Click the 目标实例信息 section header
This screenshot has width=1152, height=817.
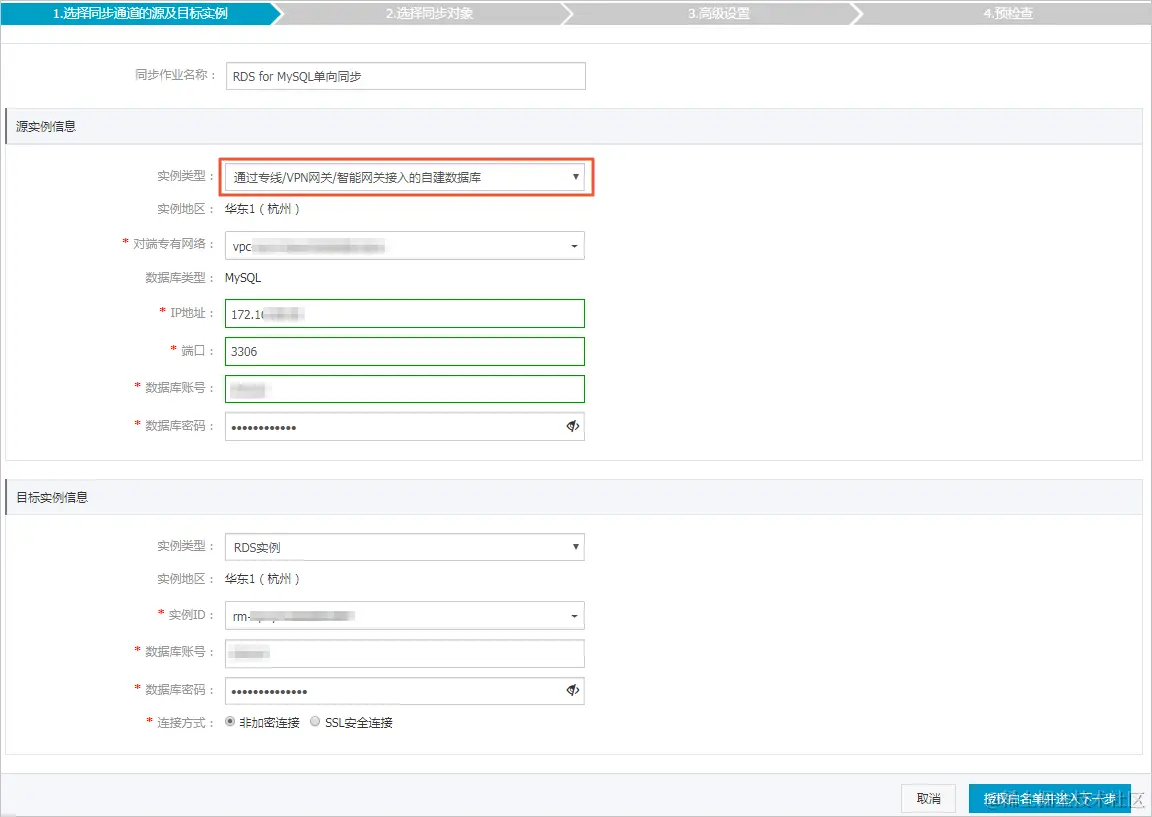tap(574, 497)
